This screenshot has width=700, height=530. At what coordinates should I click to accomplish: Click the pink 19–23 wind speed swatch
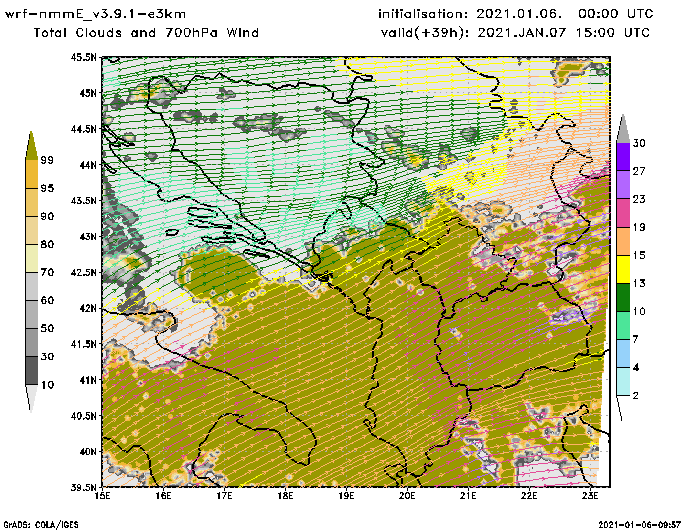click(x=623, y=213)
